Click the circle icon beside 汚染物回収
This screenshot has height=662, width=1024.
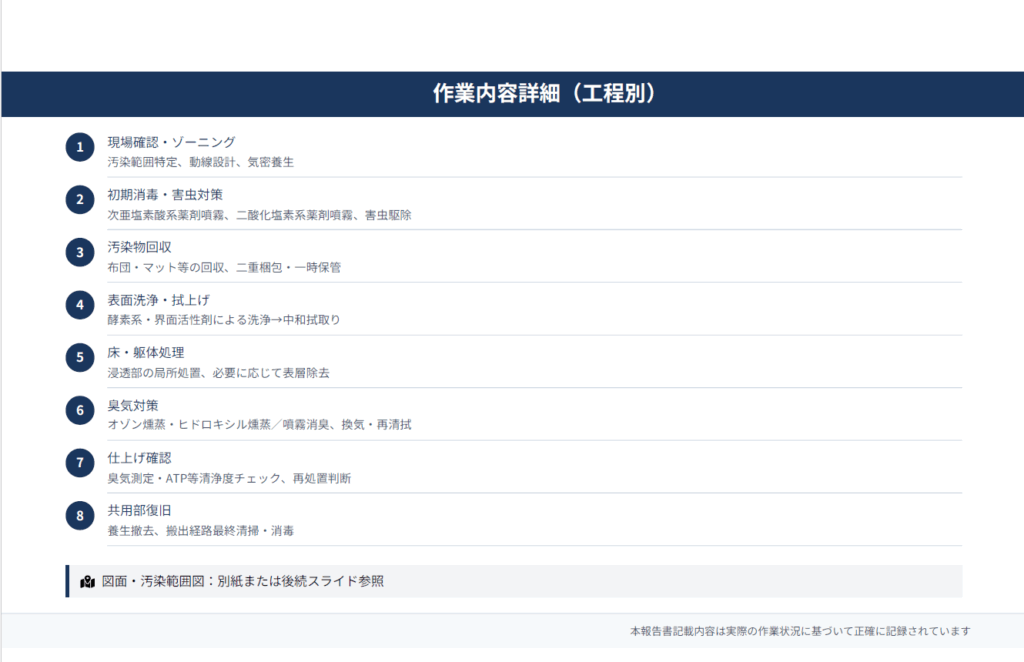(x=79, y=252)
